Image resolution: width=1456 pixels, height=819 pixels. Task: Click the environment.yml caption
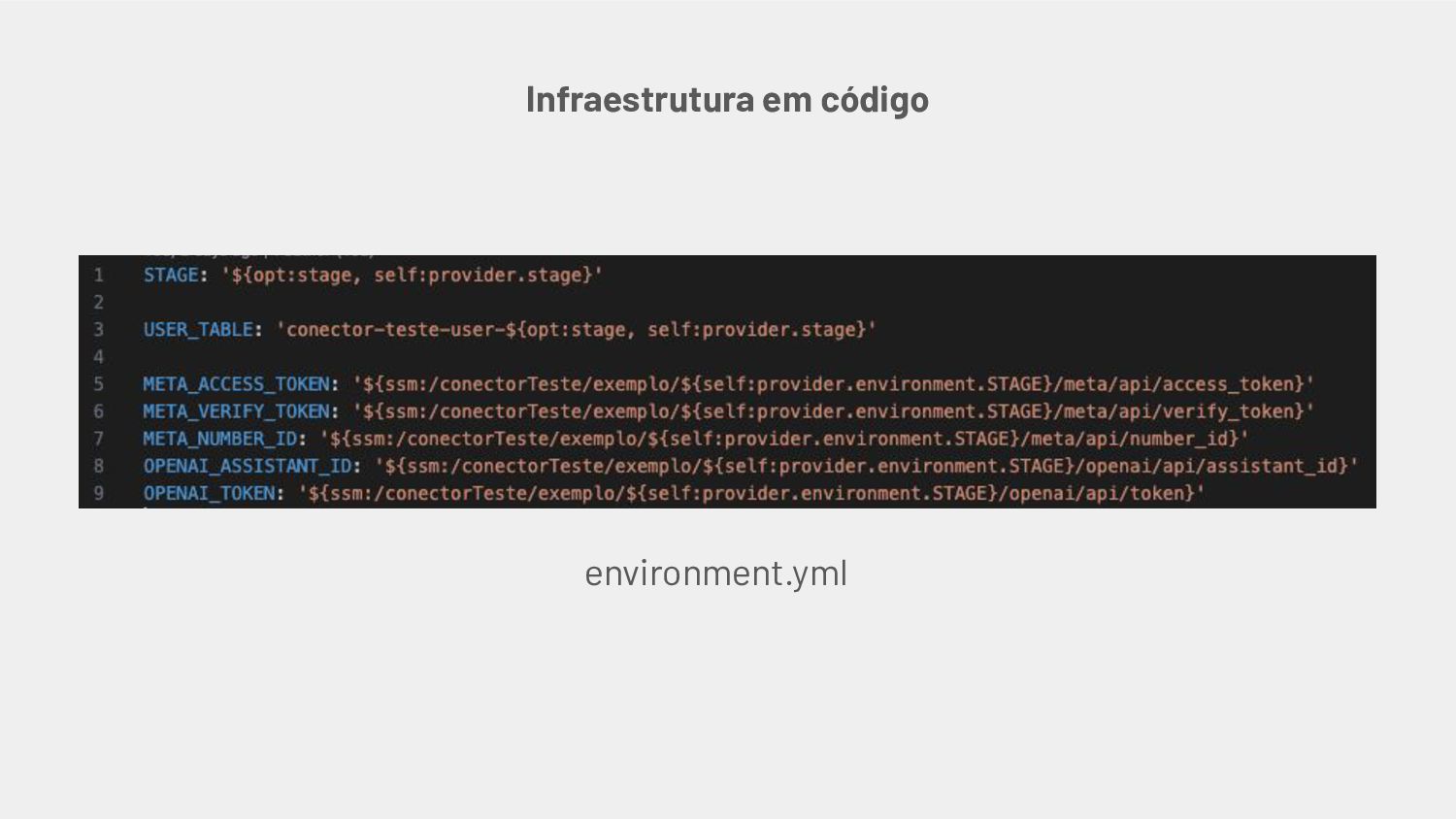point(715,573)
